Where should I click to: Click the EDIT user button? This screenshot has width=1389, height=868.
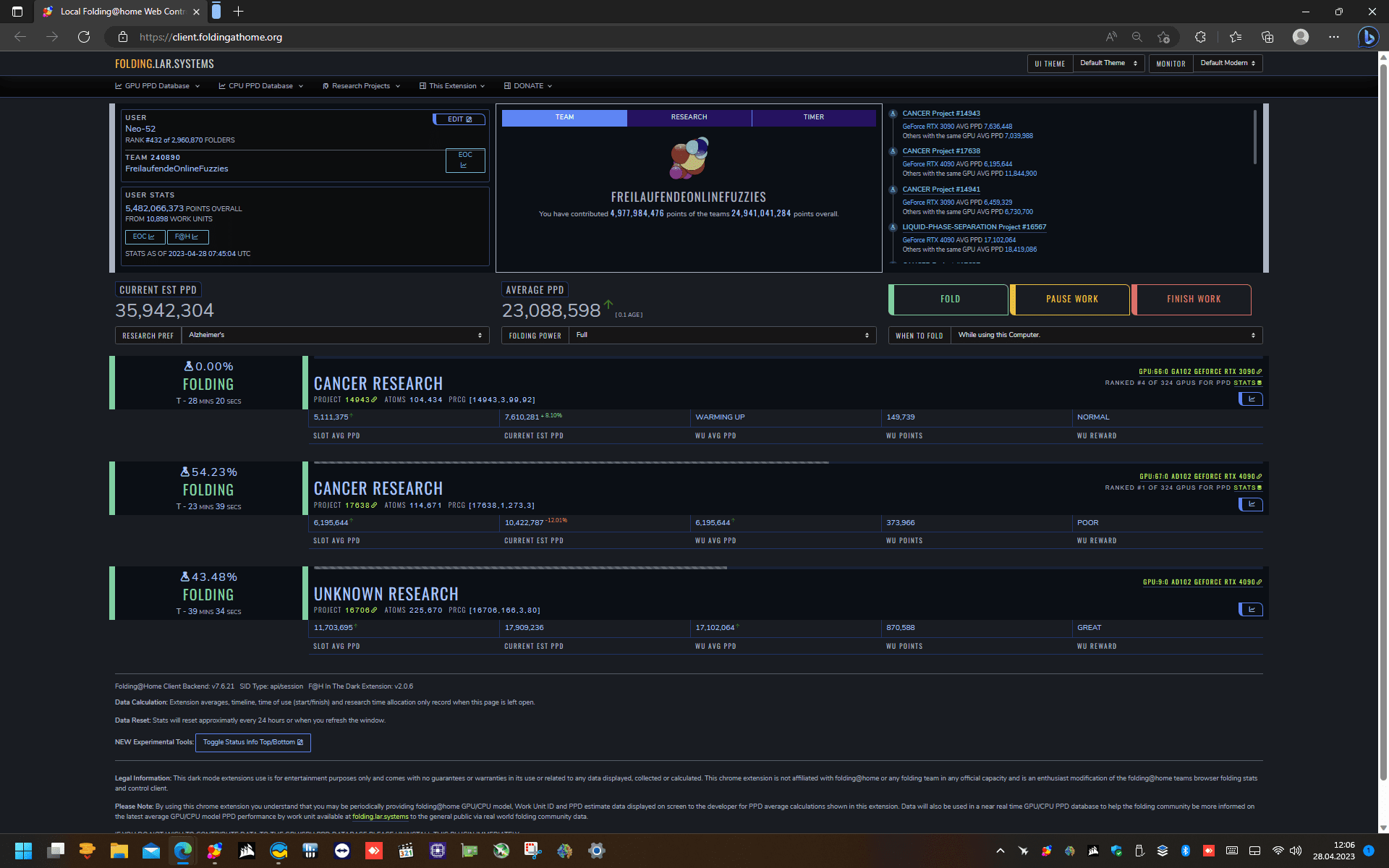tap(459, 119)
